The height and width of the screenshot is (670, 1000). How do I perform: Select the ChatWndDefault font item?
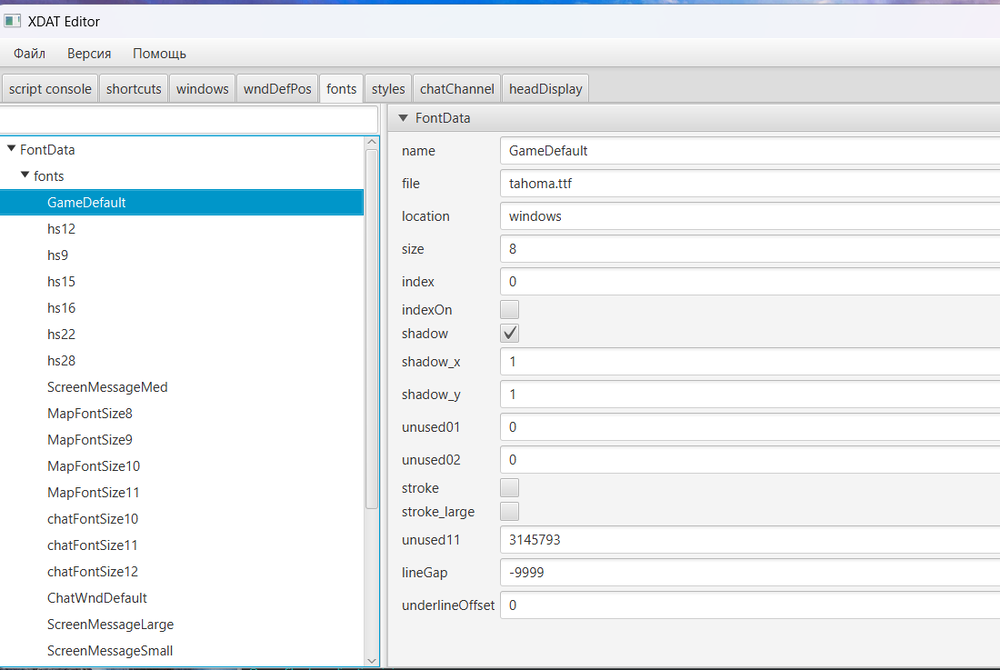point(97,598)
